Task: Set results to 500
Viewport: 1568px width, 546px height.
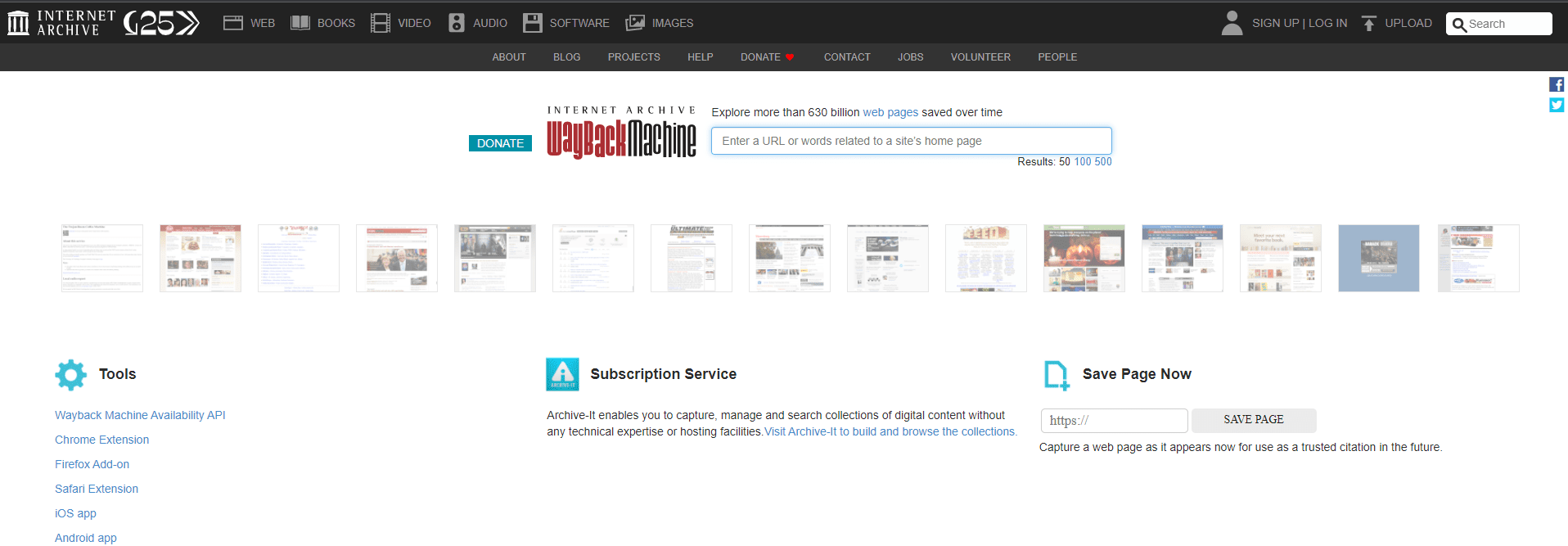Action: (1103, 162)
